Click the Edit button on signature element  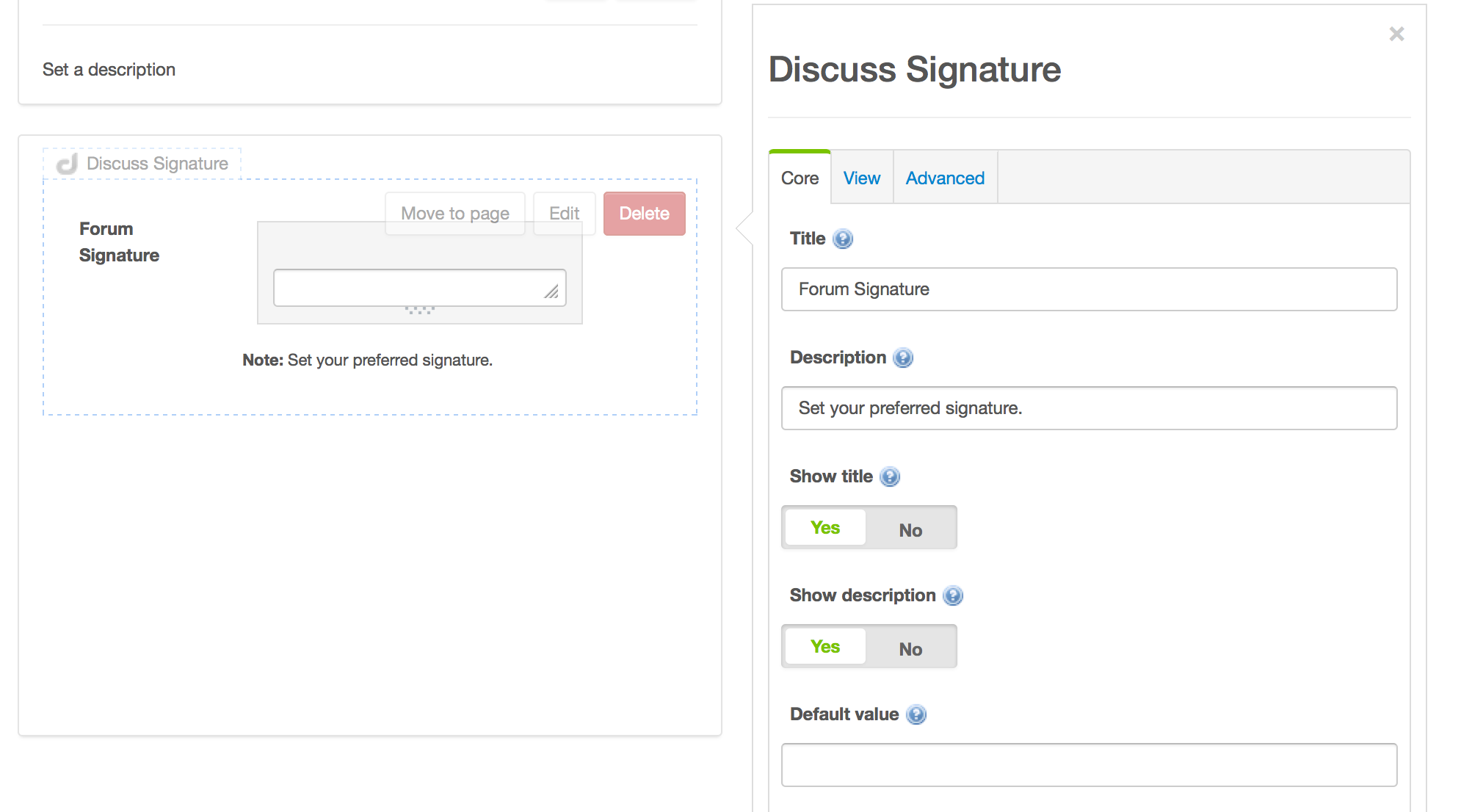[564, 214]
